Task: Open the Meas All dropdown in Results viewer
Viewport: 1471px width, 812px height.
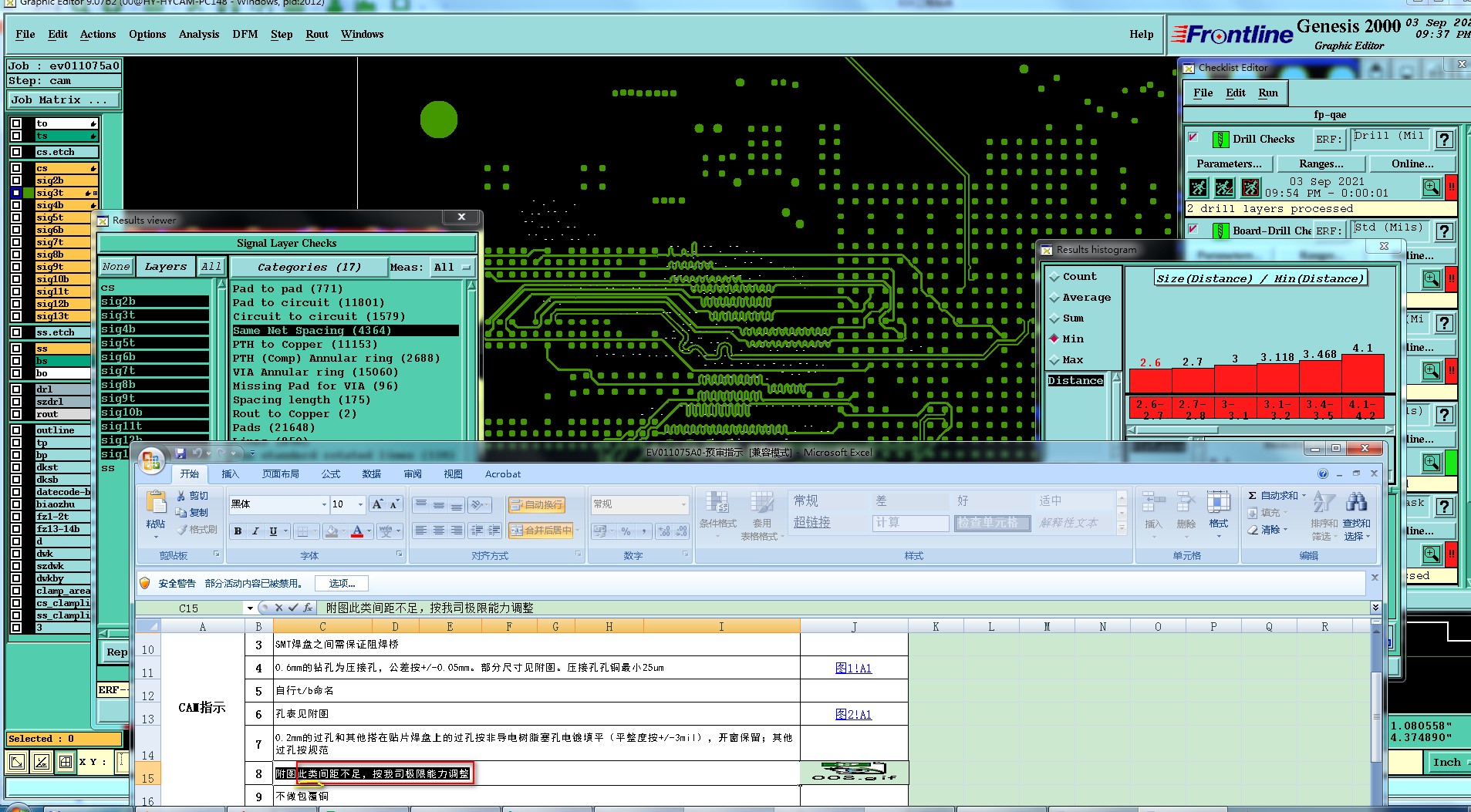Action: pyautogui.click(x=451, y=268)
